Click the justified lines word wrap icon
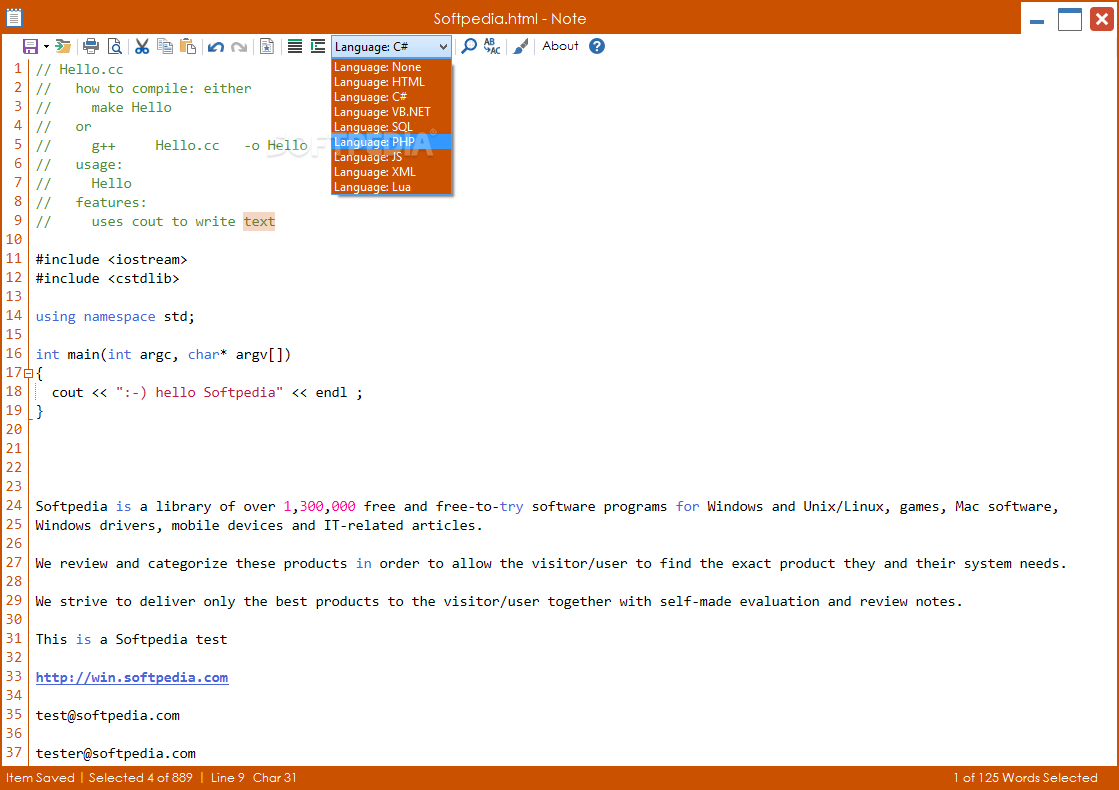 coord(295,46)
